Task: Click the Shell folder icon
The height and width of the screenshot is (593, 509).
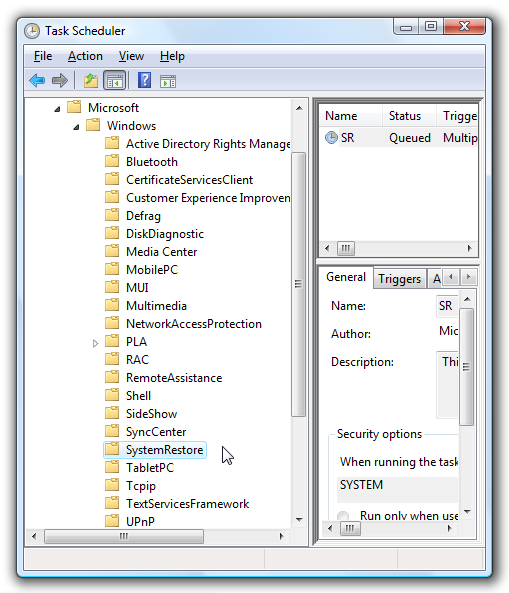Action: tap(112, 395)
